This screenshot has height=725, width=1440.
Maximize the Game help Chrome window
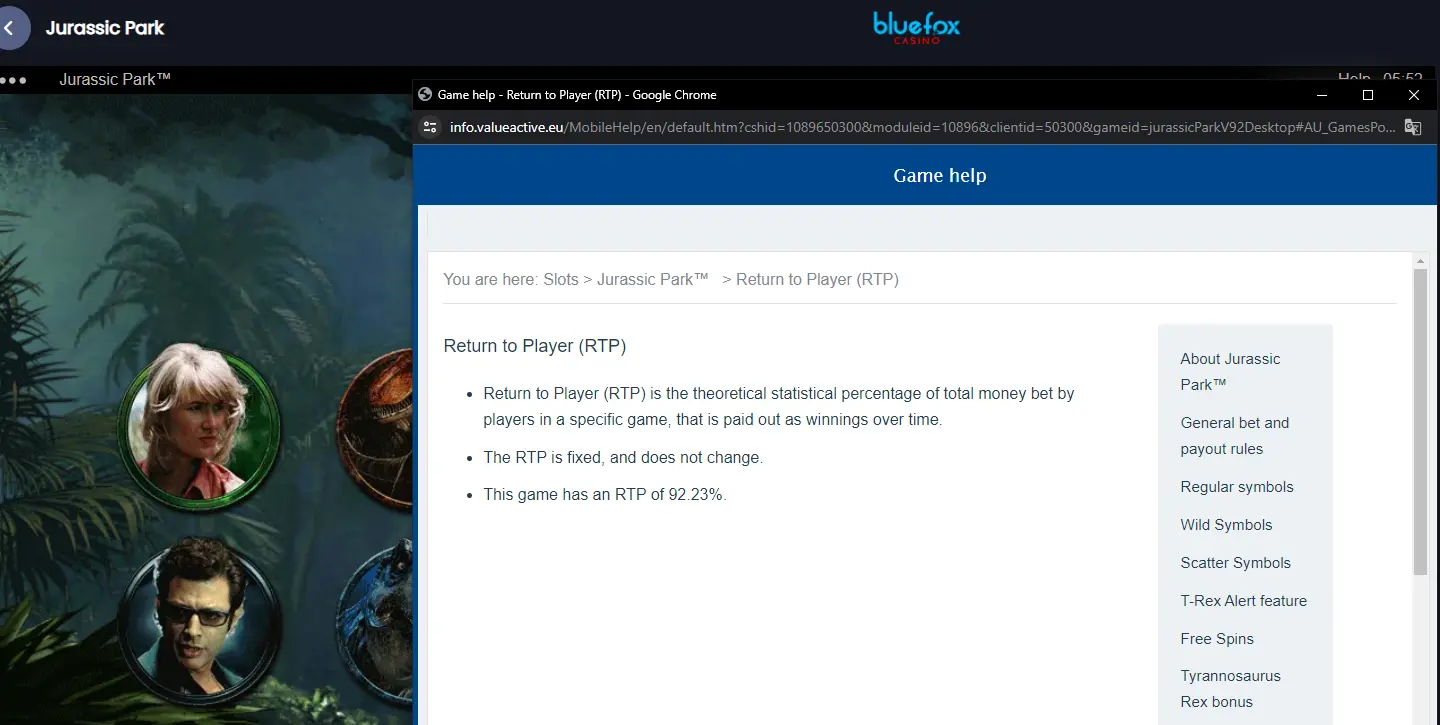(x=1368, y=95)
